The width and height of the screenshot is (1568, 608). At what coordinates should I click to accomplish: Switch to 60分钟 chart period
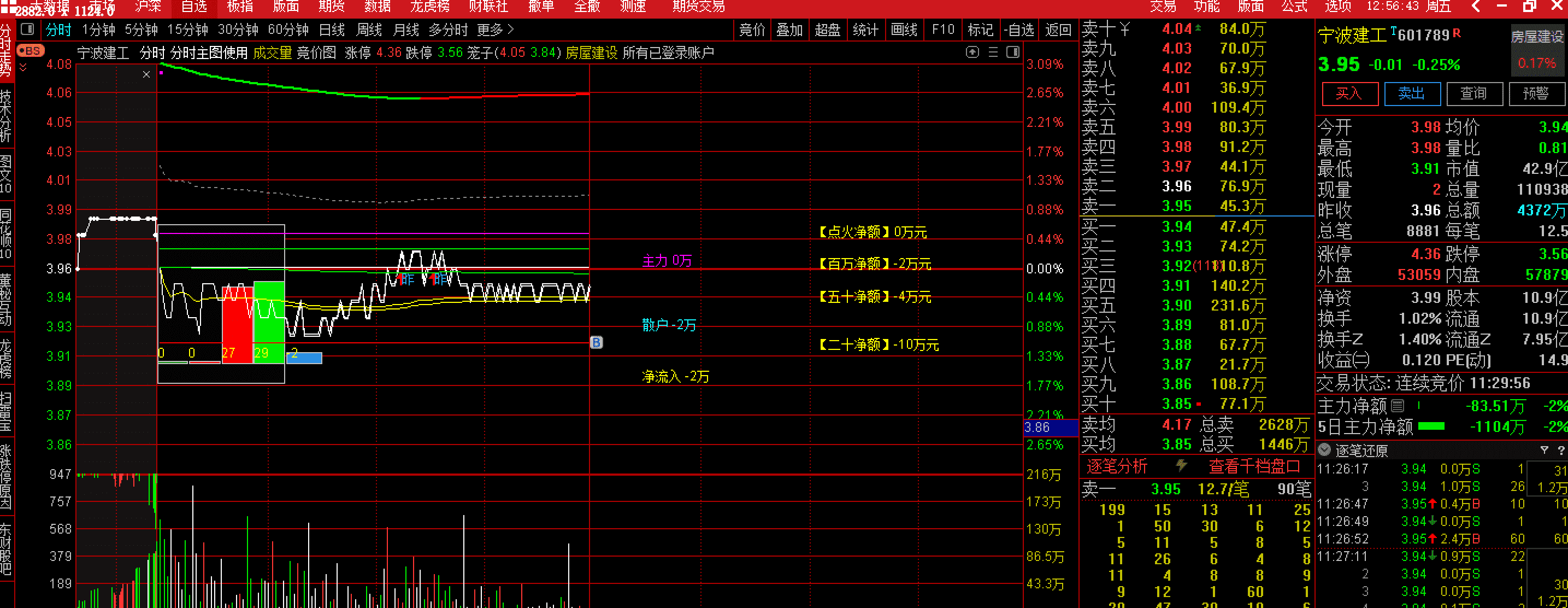click(288, 29)
